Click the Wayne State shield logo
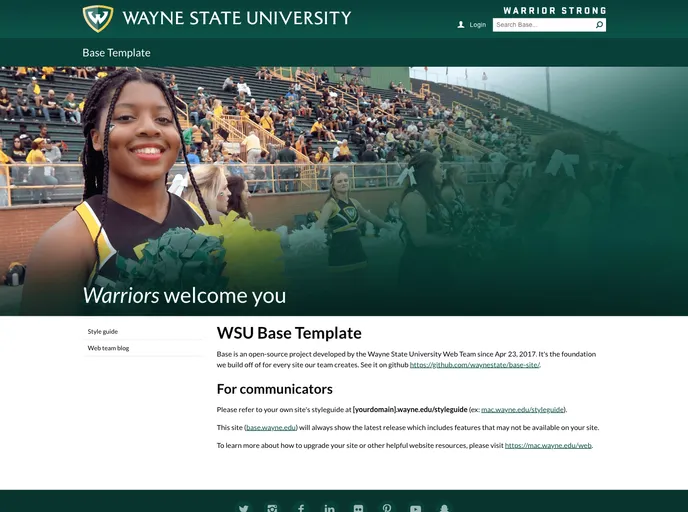 [x=98, y=18]
